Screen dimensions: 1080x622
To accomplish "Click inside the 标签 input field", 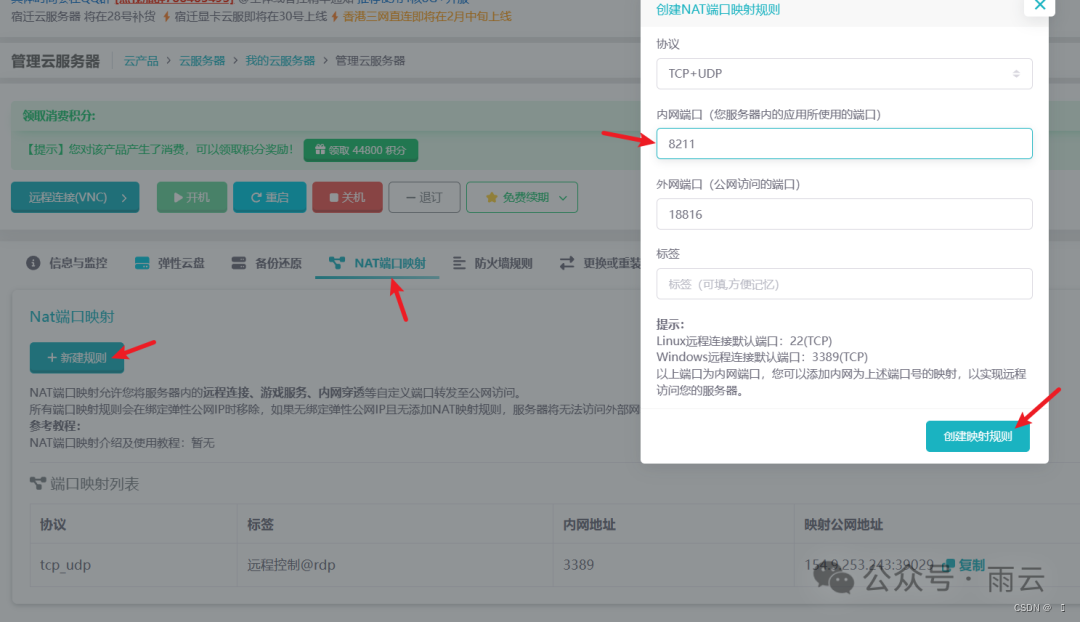I will [x=844, y=284].
